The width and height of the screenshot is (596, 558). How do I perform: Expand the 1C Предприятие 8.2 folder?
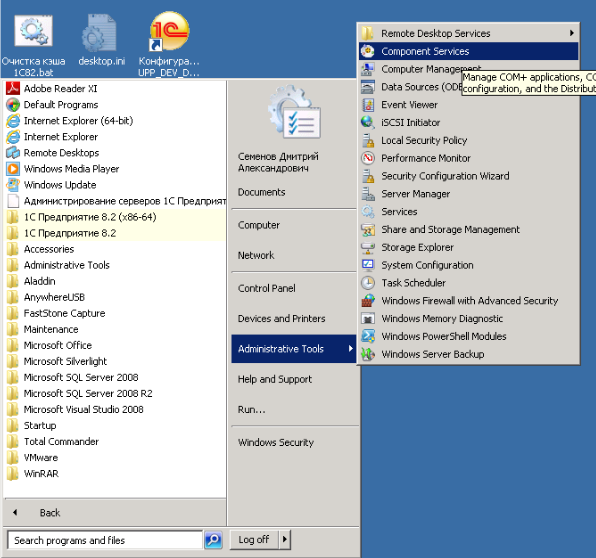click(115, 233)
